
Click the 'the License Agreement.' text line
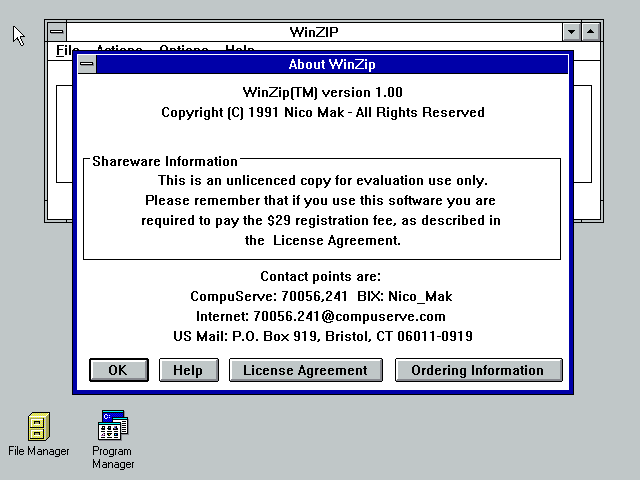pyautogui.click(x=322, y=240)
